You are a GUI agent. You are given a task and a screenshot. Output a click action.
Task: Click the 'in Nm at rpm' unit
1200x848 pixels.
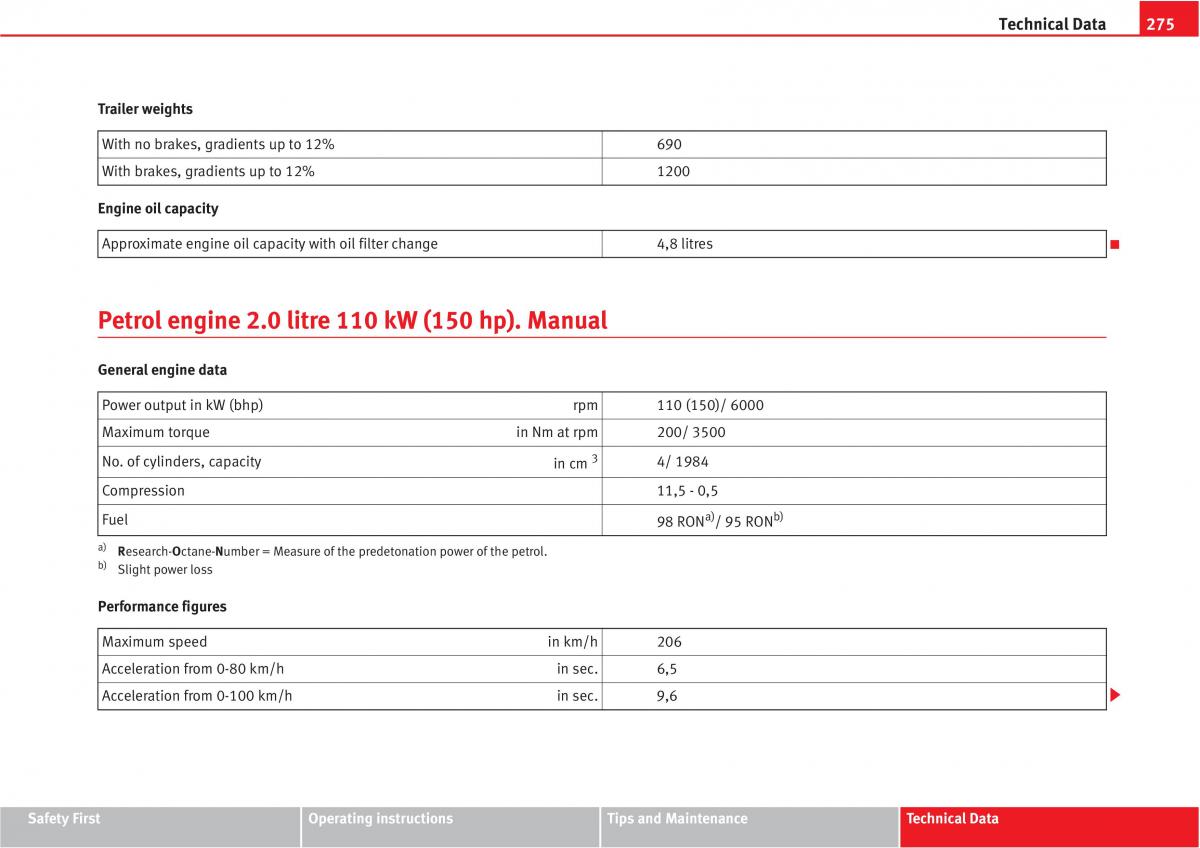[x=557, y=433]
